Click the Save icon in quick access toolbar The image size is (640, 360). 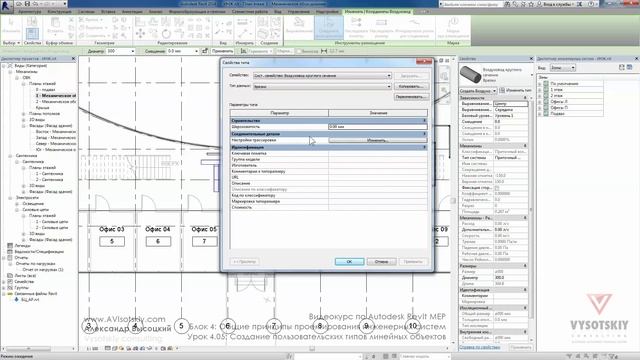point(28,4)
